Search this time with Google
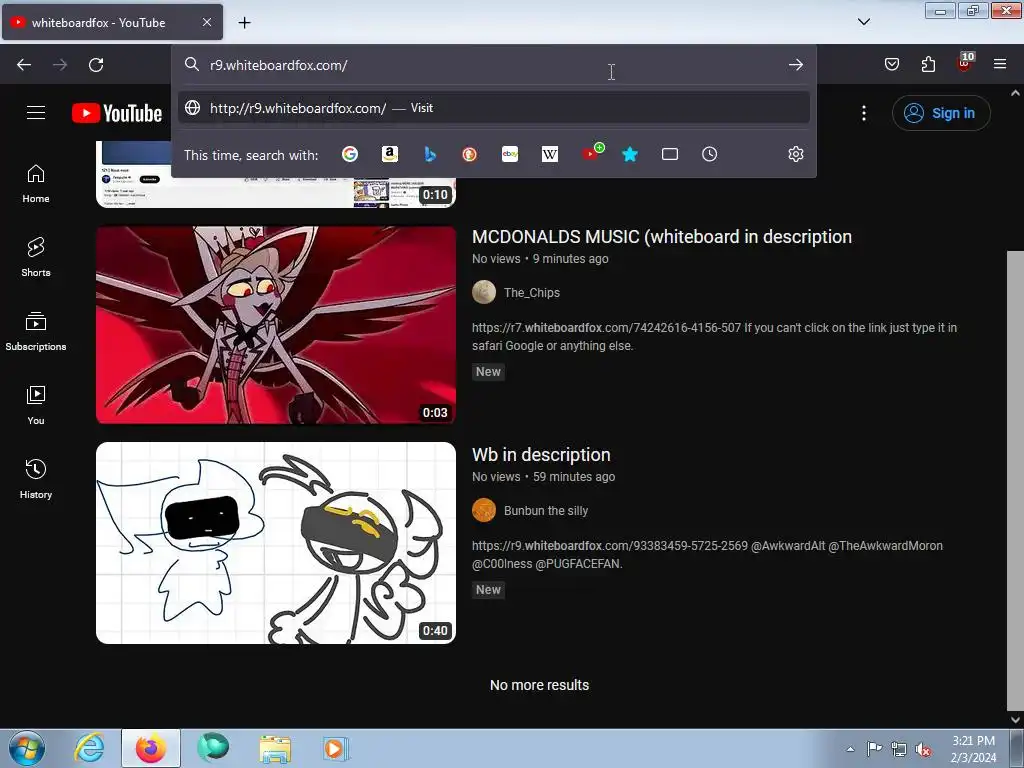 click(350, 154)
